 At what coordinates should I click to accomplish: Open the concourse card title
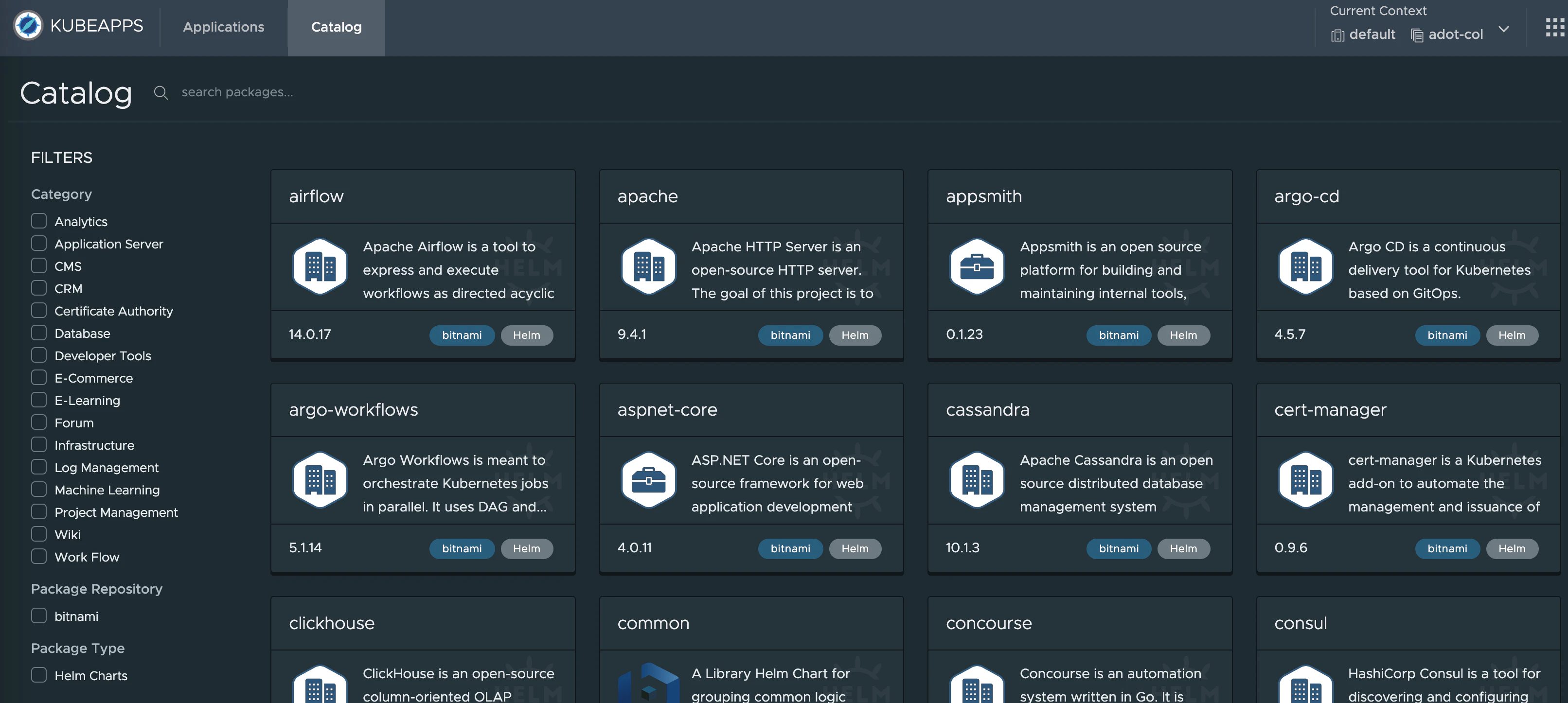point(989,623)
